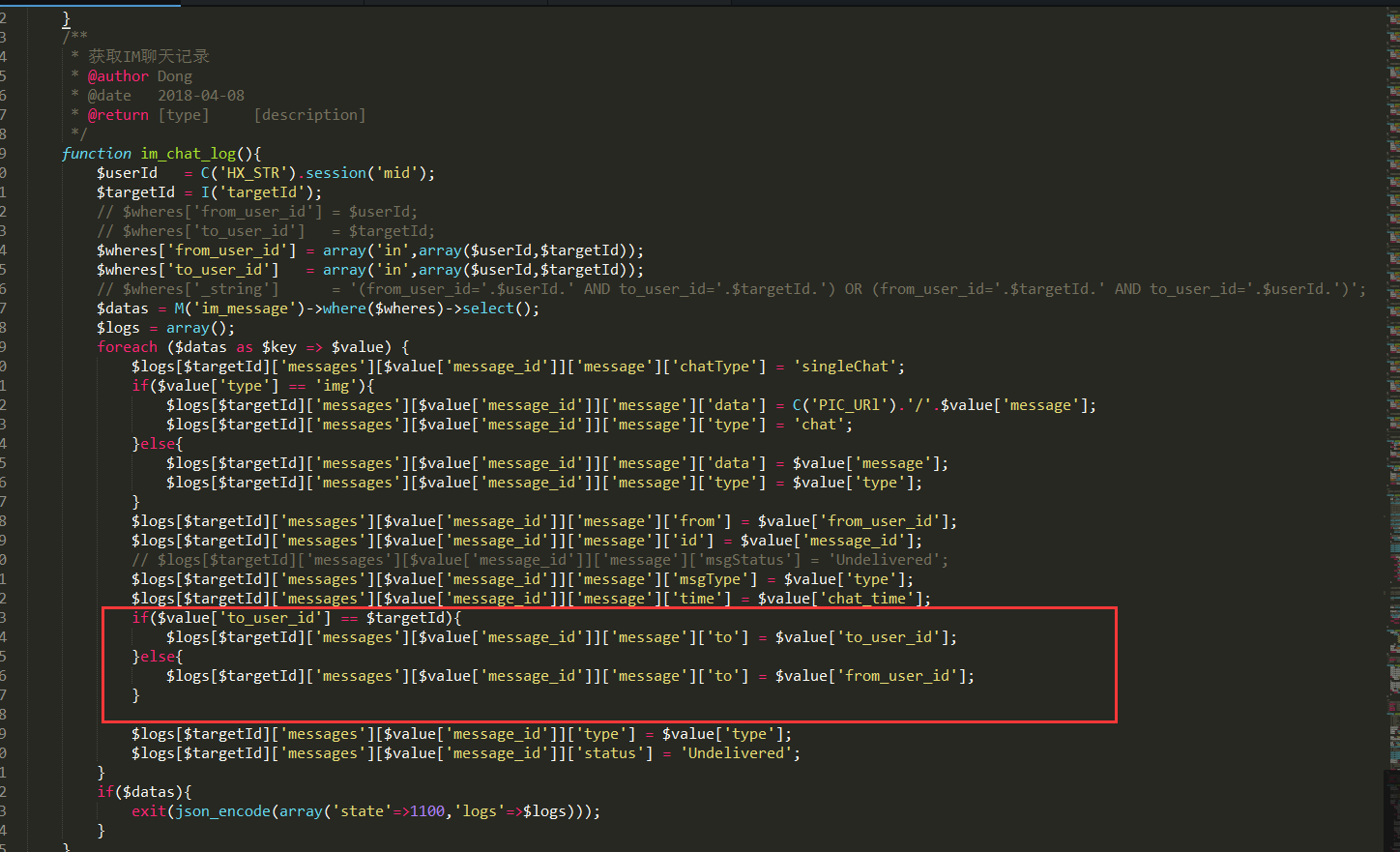Click the 'img' string in if condition
1400x852 pixels.
coord(335,386)
